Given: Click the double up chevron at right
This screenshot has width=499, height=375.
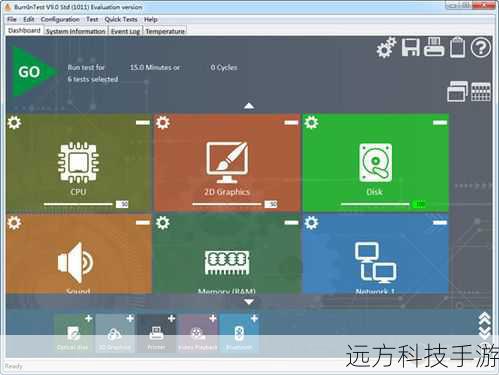Looking at the screenshot, I should tap(485, 318).
